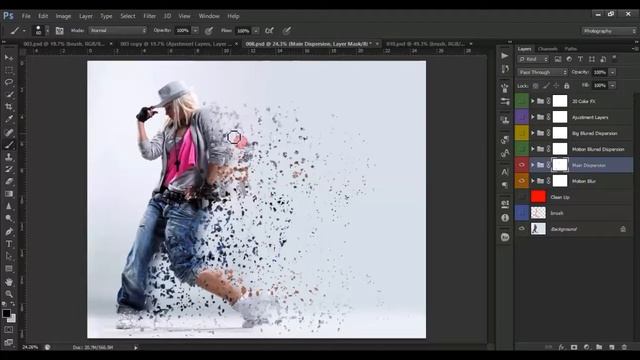Screen dimensions: 640x360
Task: Open the Window menu
Action: click(x=209, y=16)
